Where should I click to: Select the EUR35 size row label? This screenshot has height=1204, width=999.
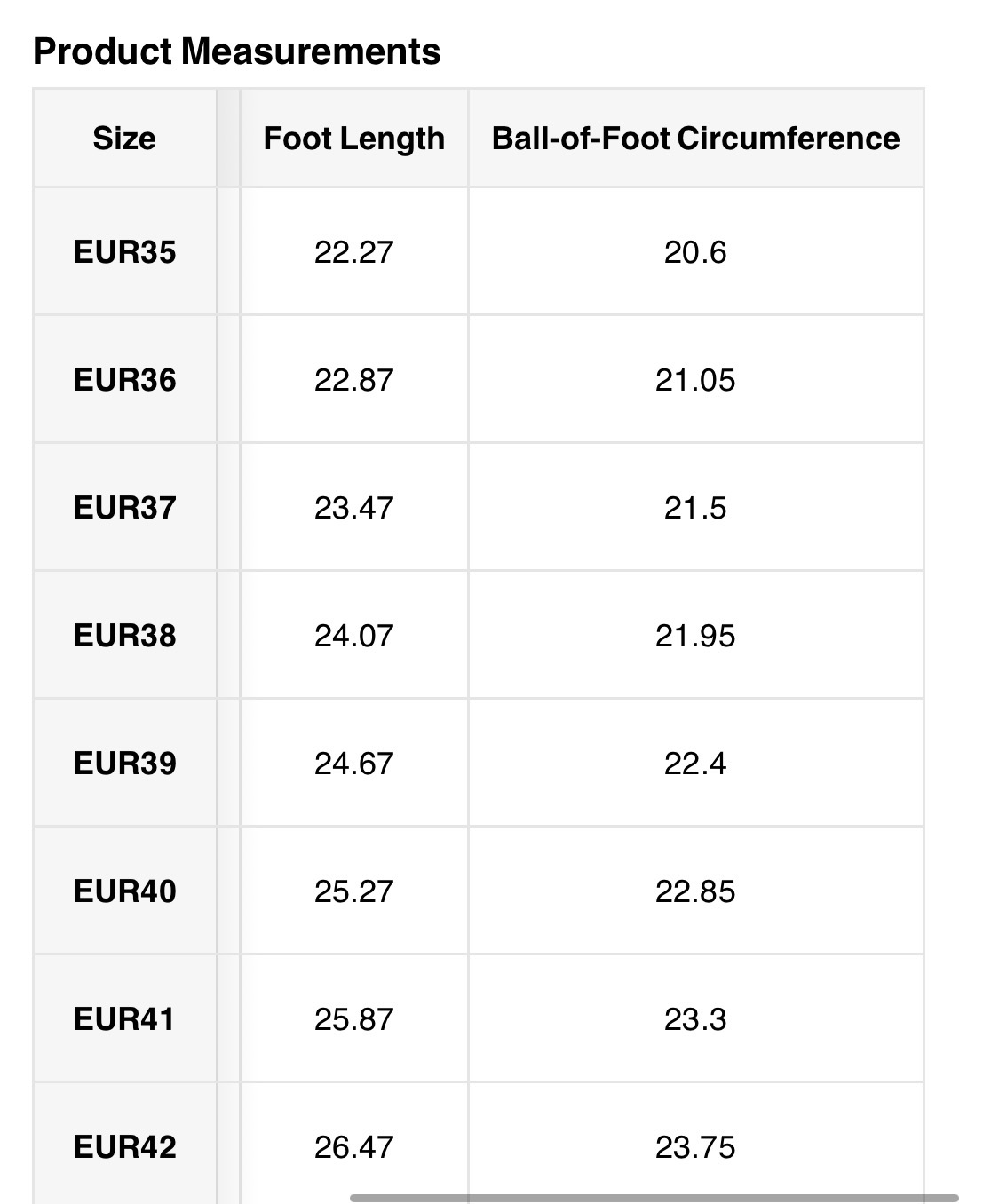[x=124, y=252]
